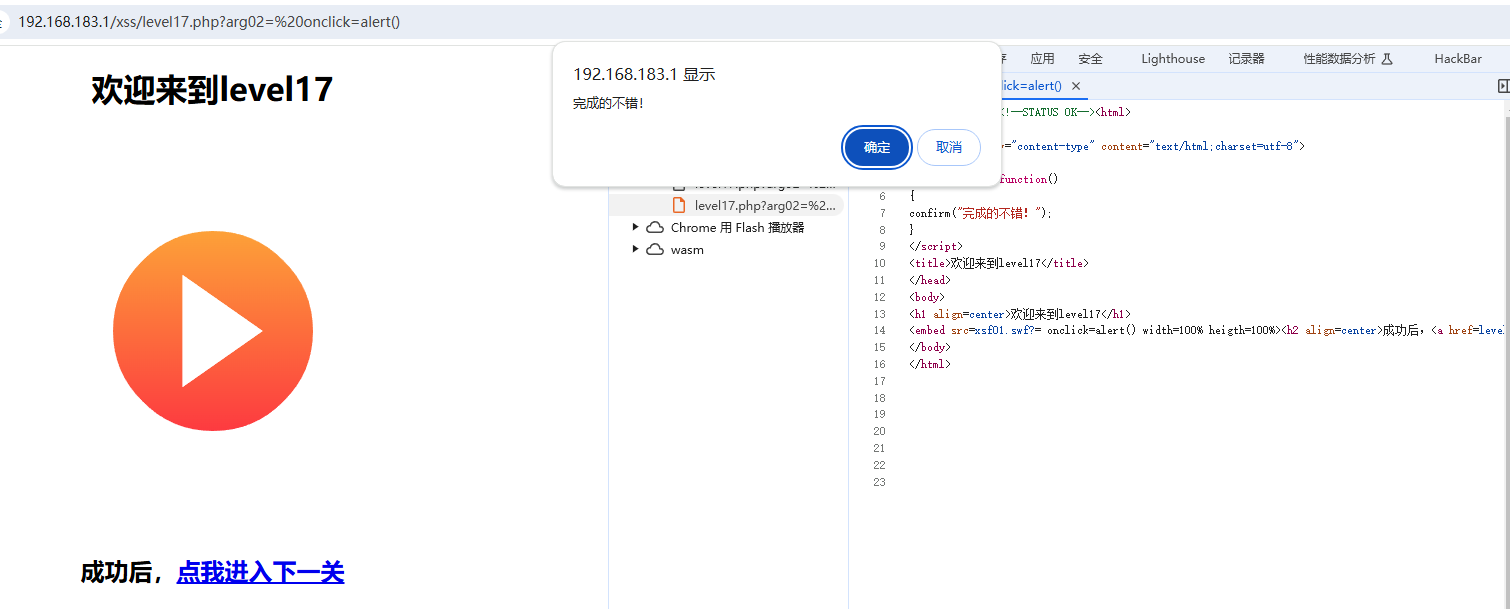Switch to the HackBar tab
This screenshot has height=609, width=1510.
coord(1458,59)
